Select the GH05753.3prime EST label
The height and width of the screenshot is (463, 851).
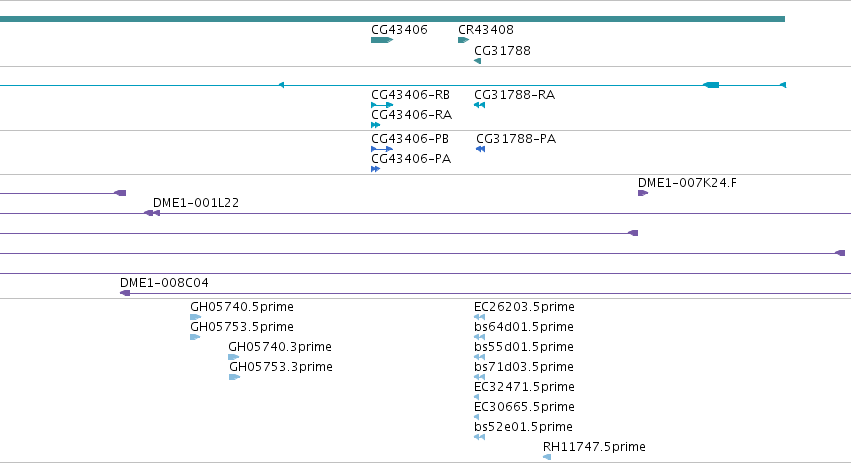[281, 367]
